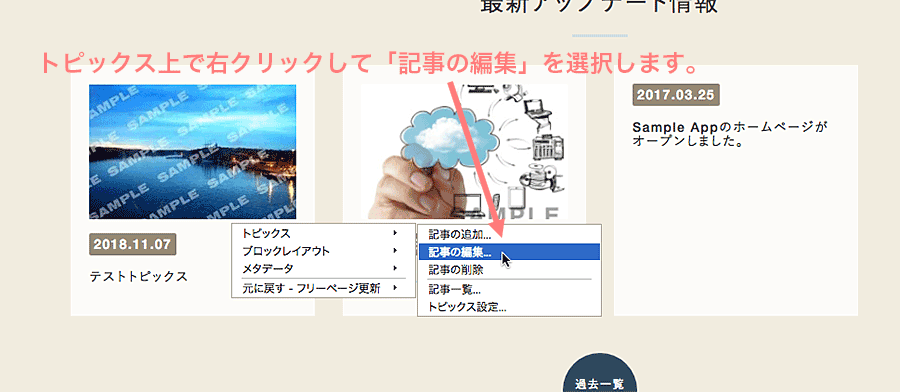Click the blue harbor night thumbnail
This screenshot has height=392, width=900.
pyautogui.click(x=192, y=152)
